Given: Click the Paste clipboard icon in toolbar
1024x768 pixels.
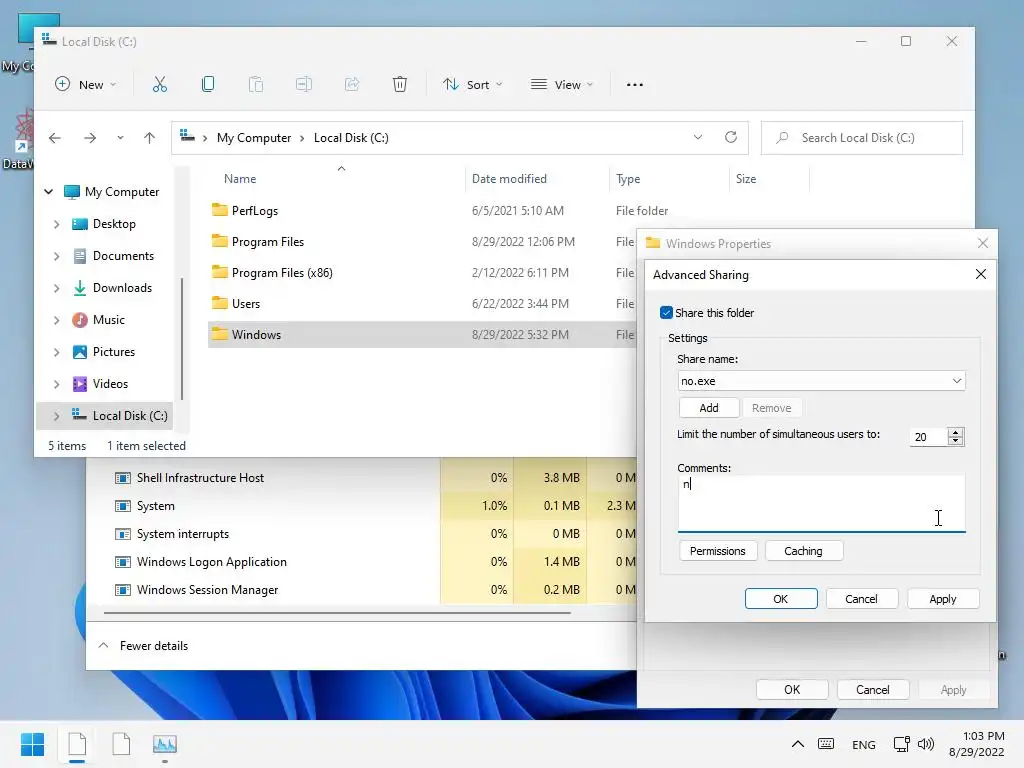Looking at the screenshot, I should point(256,84).
